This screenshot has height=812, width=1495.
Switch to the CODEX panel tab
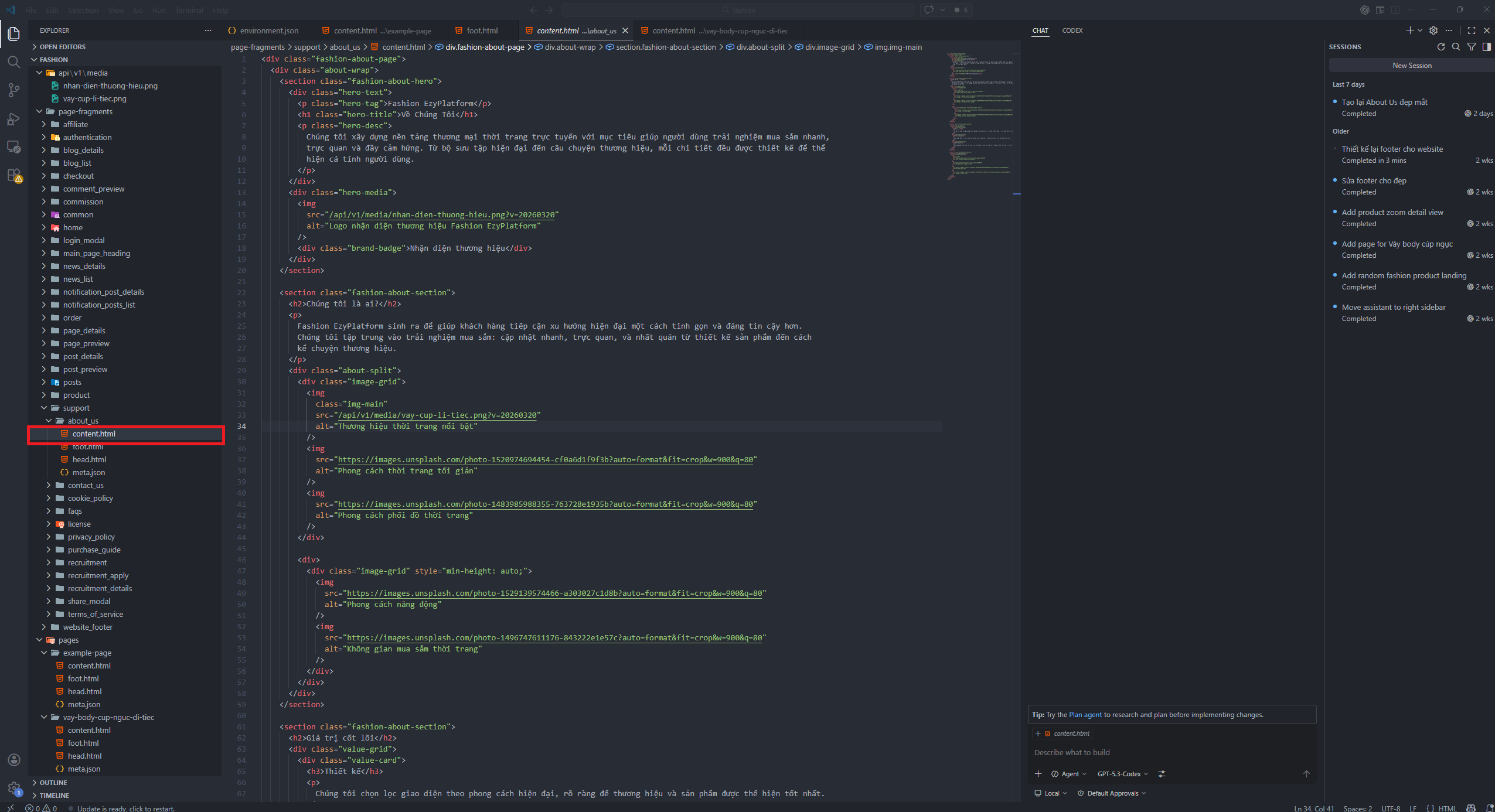(1072, 30)
